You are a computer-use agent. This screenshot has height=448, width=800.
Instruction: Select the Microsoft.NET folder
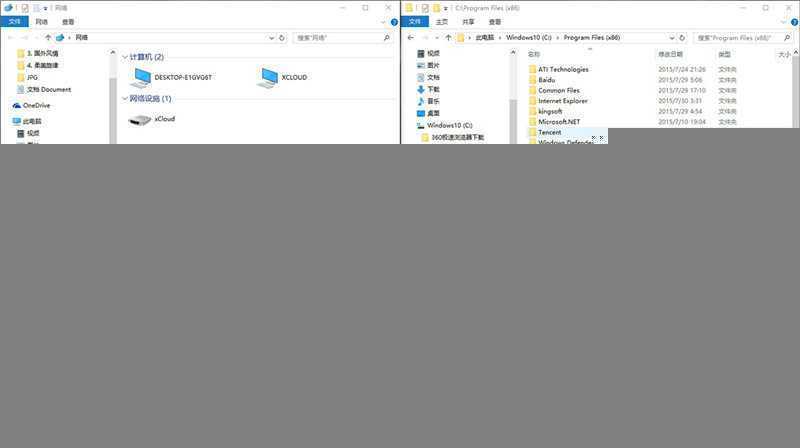pos(555,122)
